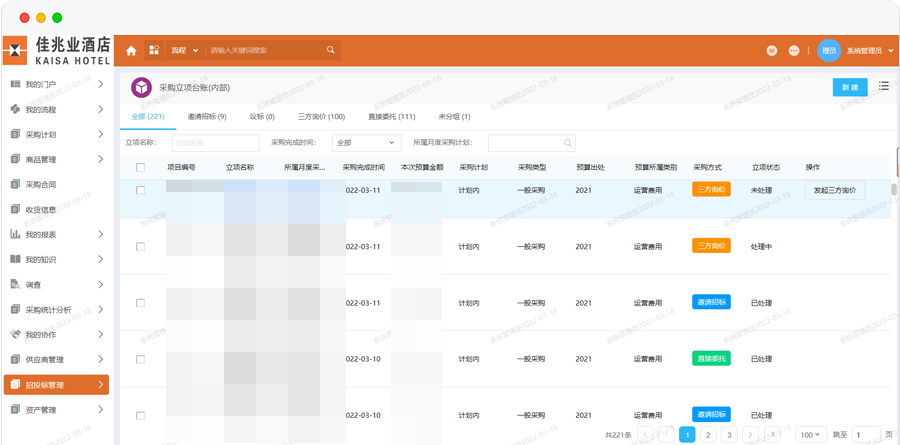Open the 流程 search-type dropdown
Image resolution: width=900 pixels, height=445 pixels.
(x=184, y=51)
